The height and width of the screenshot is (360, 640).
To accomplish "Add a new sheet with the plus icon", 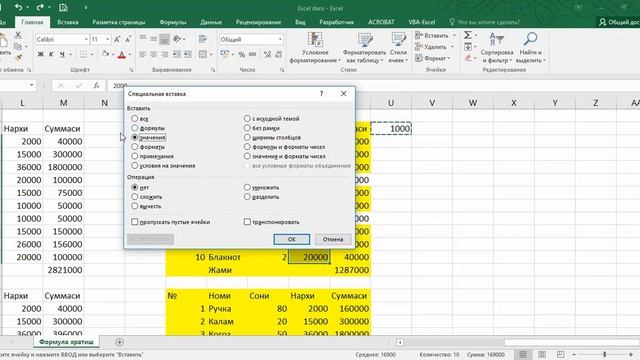I will (x=120, y=342).
